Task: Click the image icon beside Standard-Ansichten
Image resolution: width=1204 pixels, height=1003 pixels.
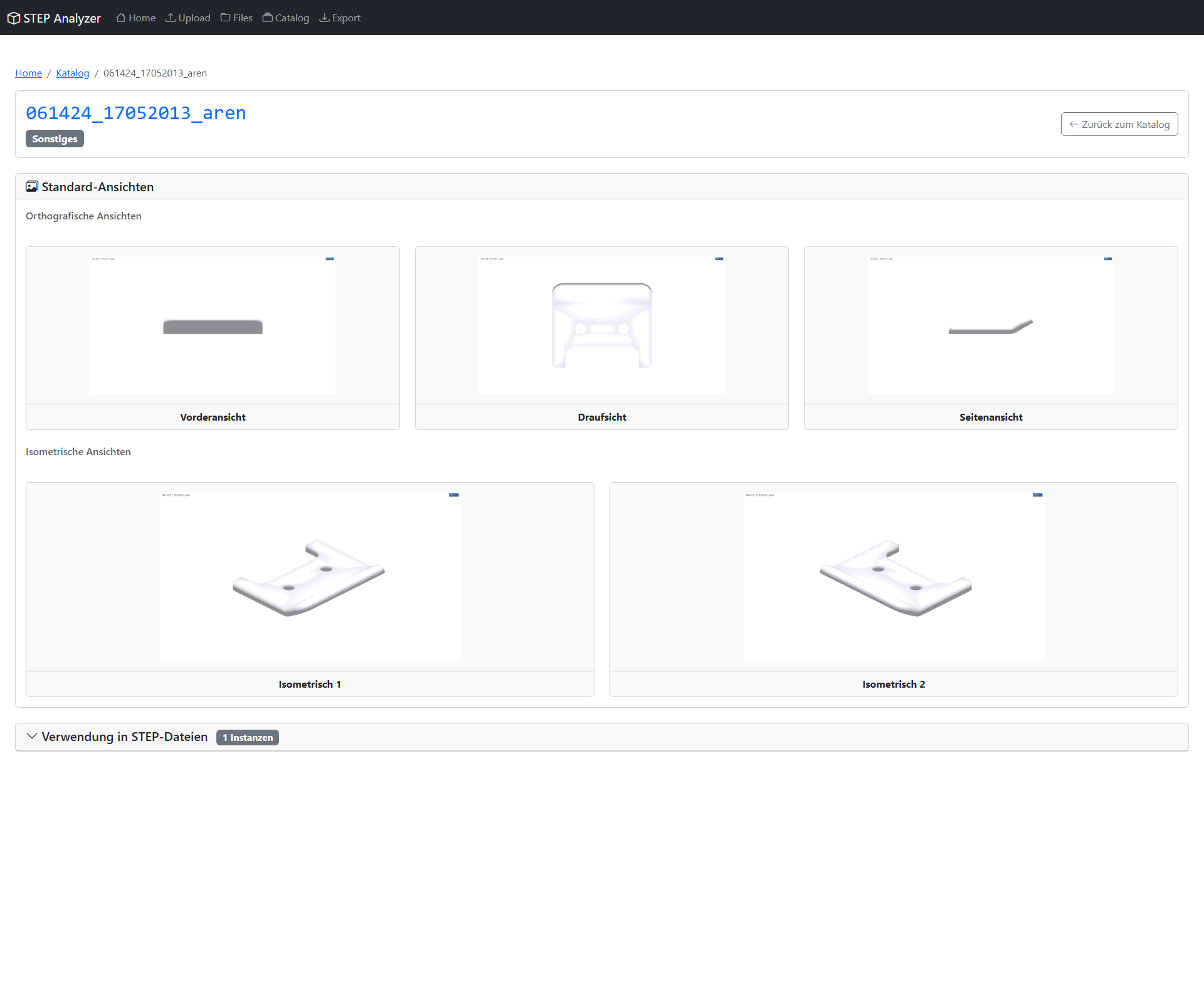Action: click(32, 187)
